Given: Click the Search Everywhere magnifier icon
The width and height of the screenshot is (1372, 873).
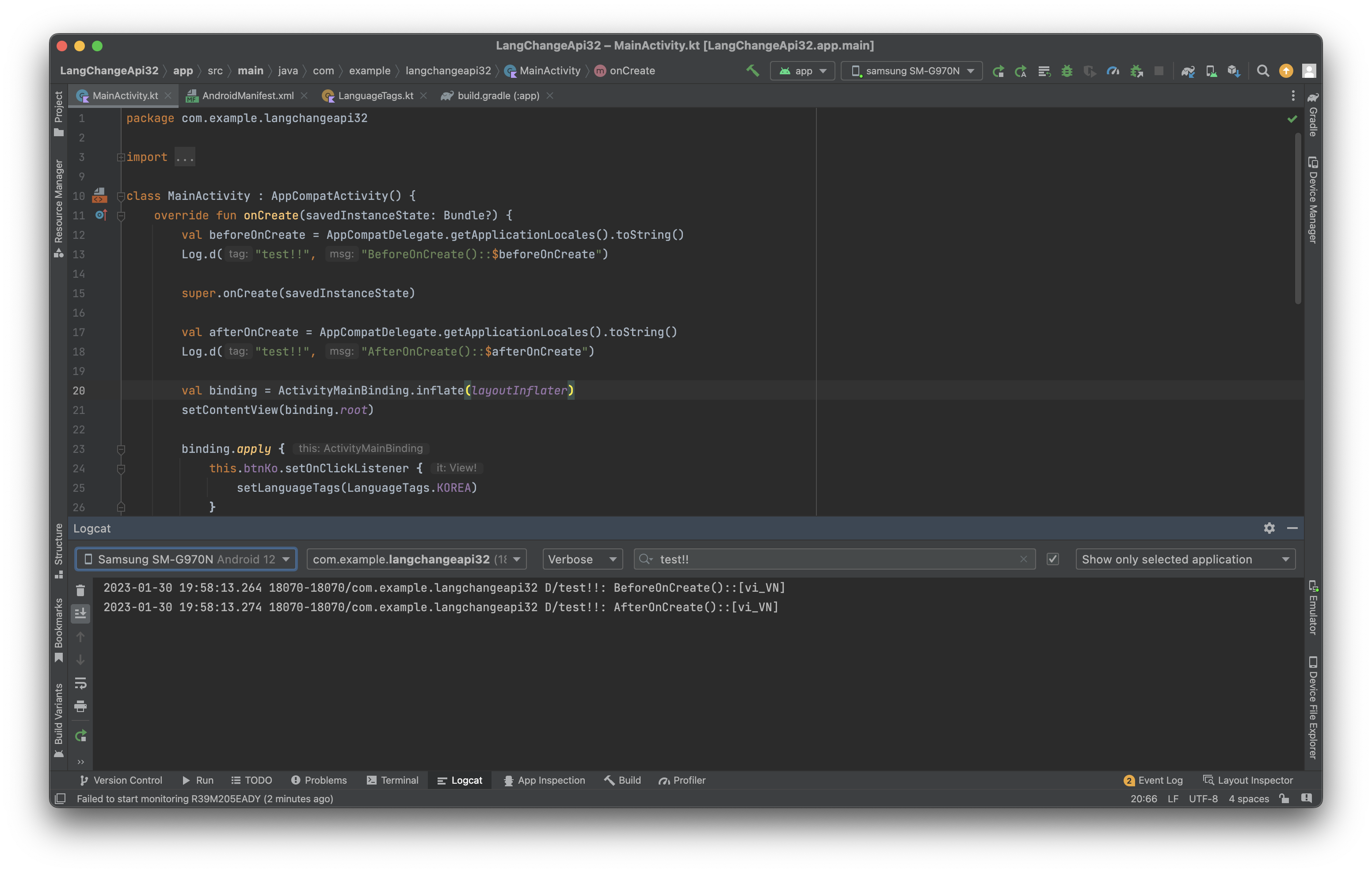Looking at the screenshot, I should pyautogui.click(x=1263, y=71).
